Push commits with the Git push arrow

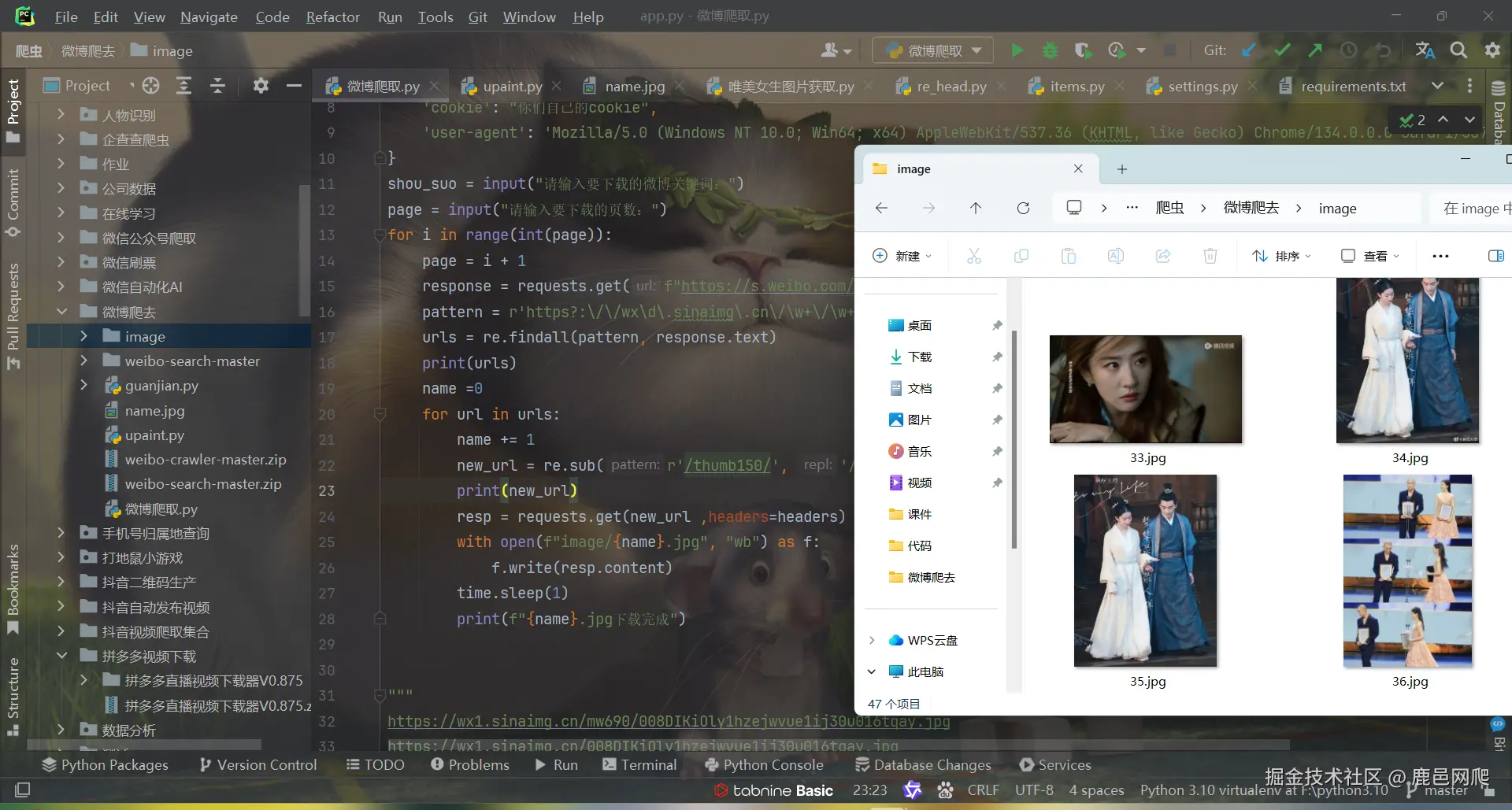[1315, 50]
